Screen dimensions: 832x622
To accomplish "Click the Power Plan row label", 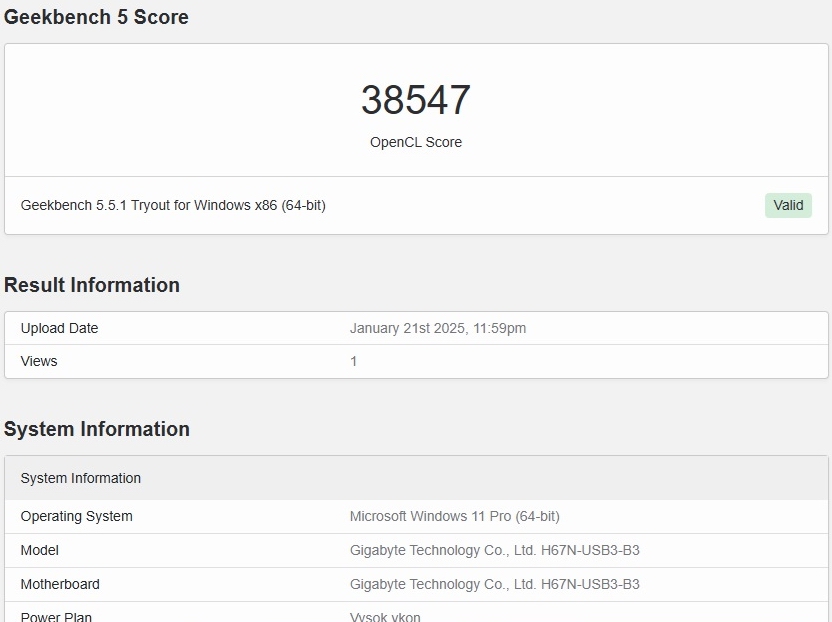I will pyautogui.click(x=56, y=616).
